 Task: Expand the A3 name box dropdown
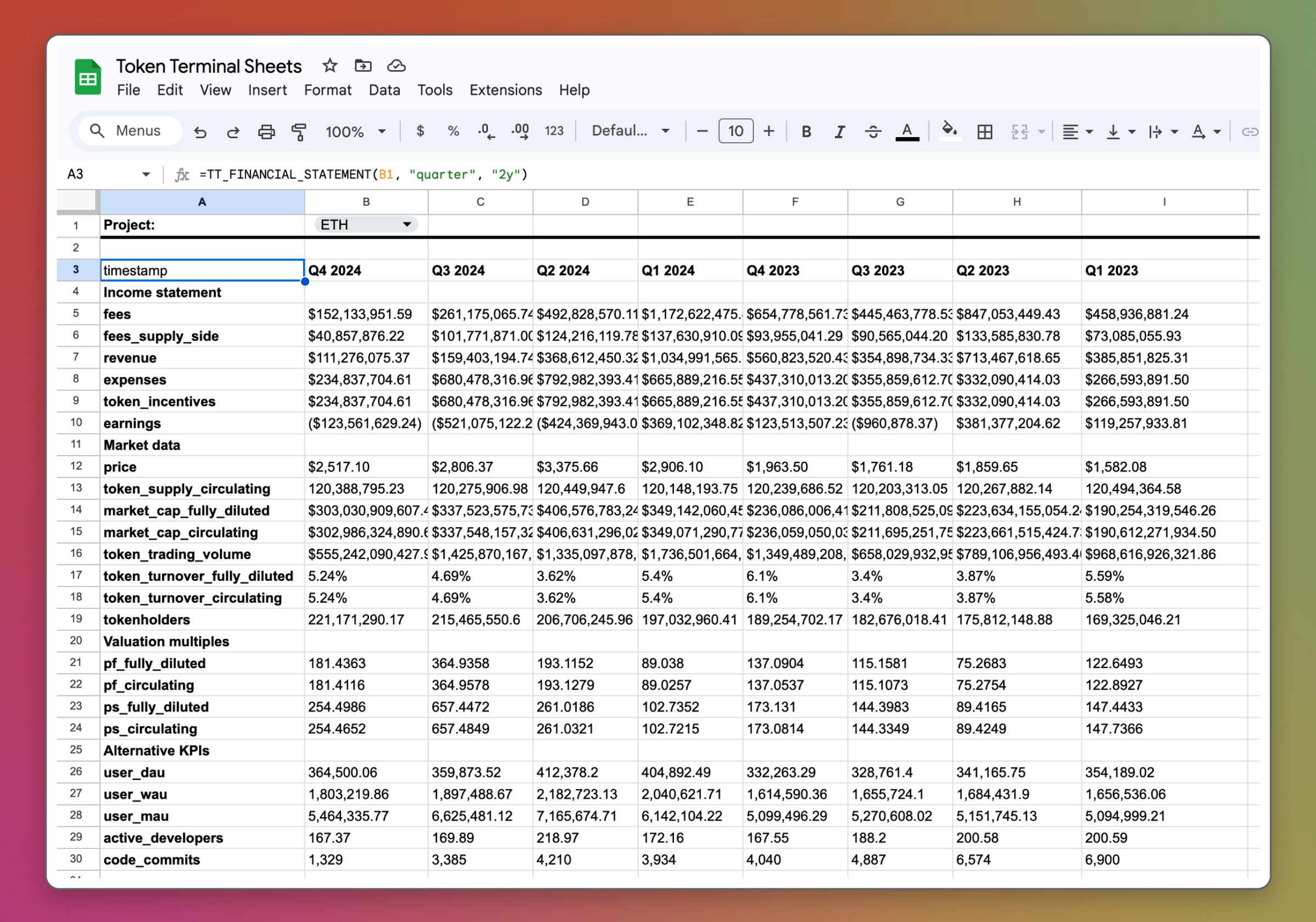click(x=146, y=174)
